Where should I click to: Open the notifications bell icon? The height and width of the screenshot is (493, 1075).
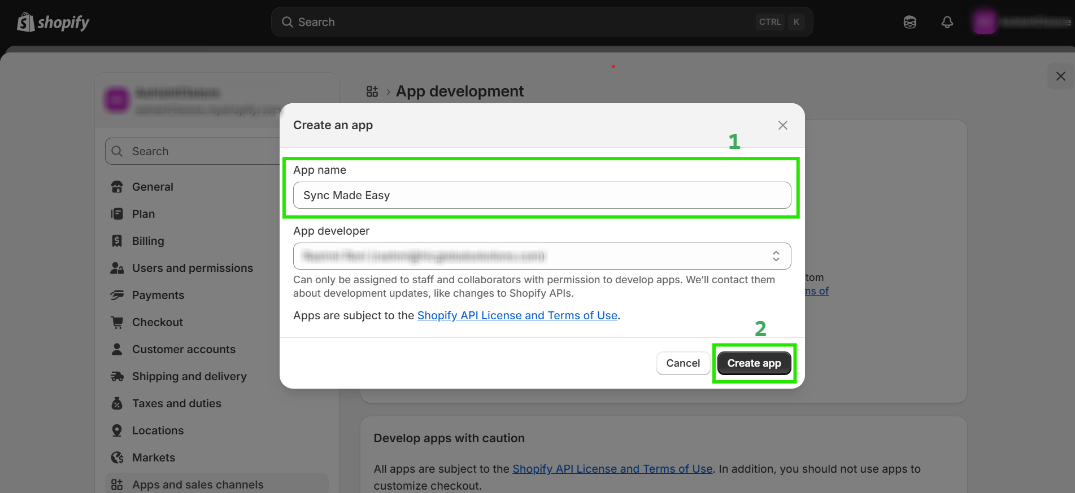point(947,22)
